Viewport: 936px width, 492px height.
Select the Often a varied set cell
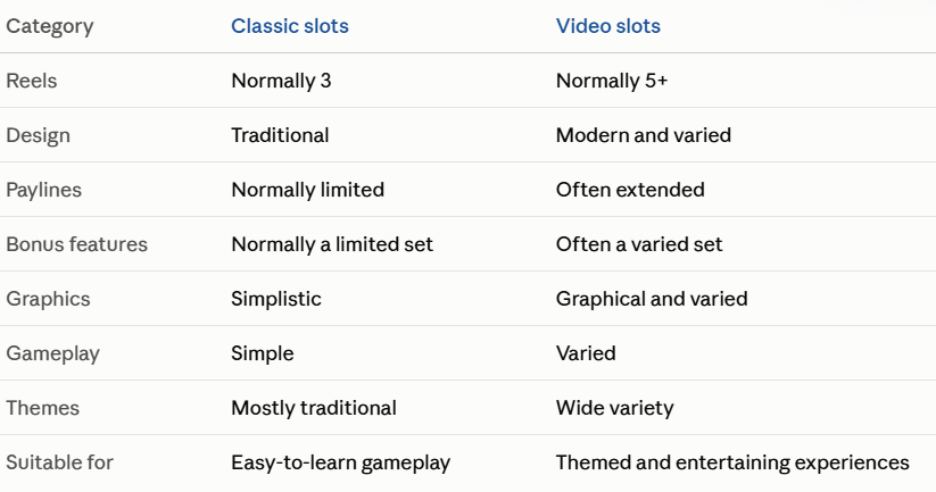tap(639, 244)
